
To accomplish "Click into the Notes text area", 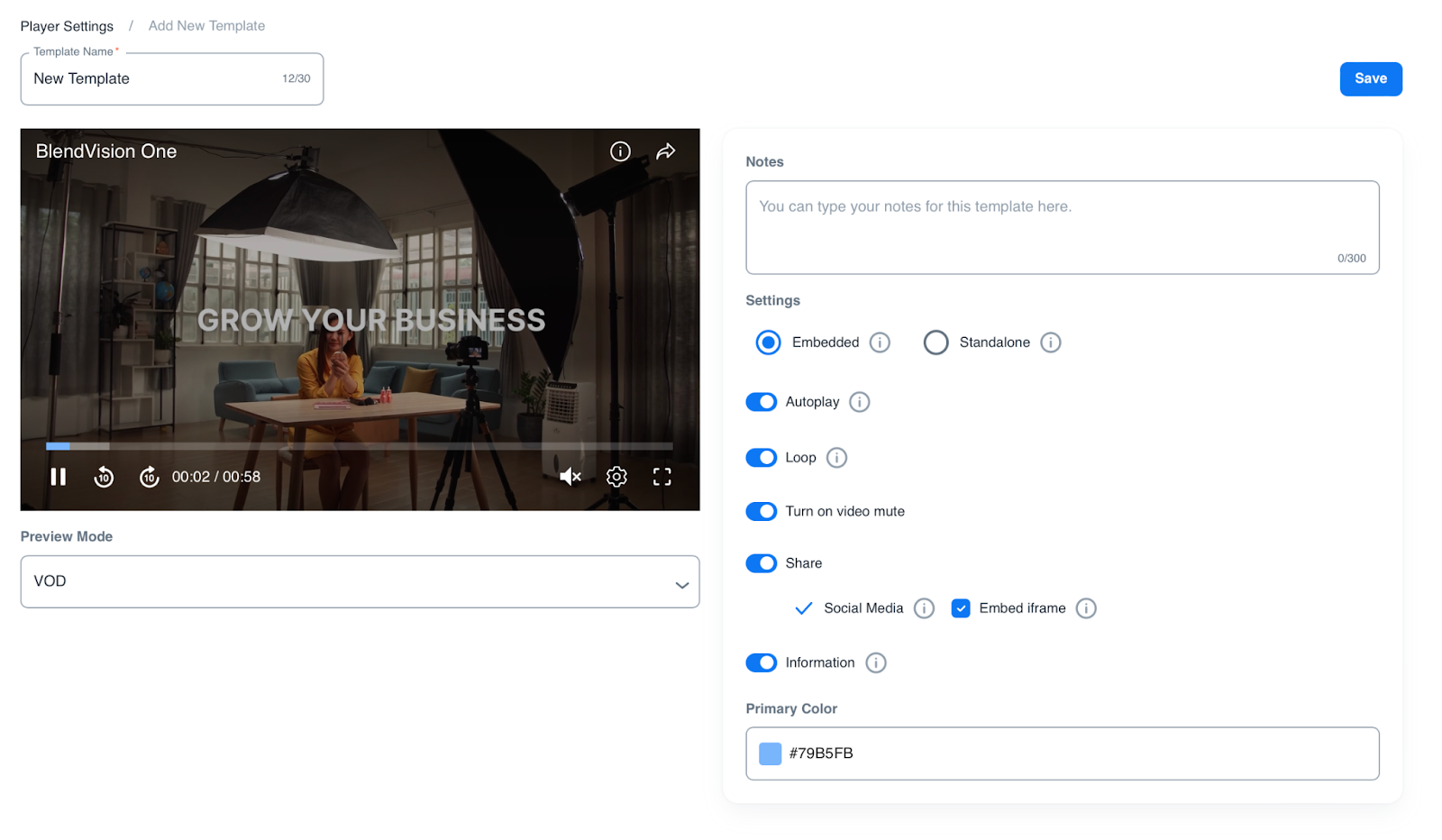I will pos(1062,227).
